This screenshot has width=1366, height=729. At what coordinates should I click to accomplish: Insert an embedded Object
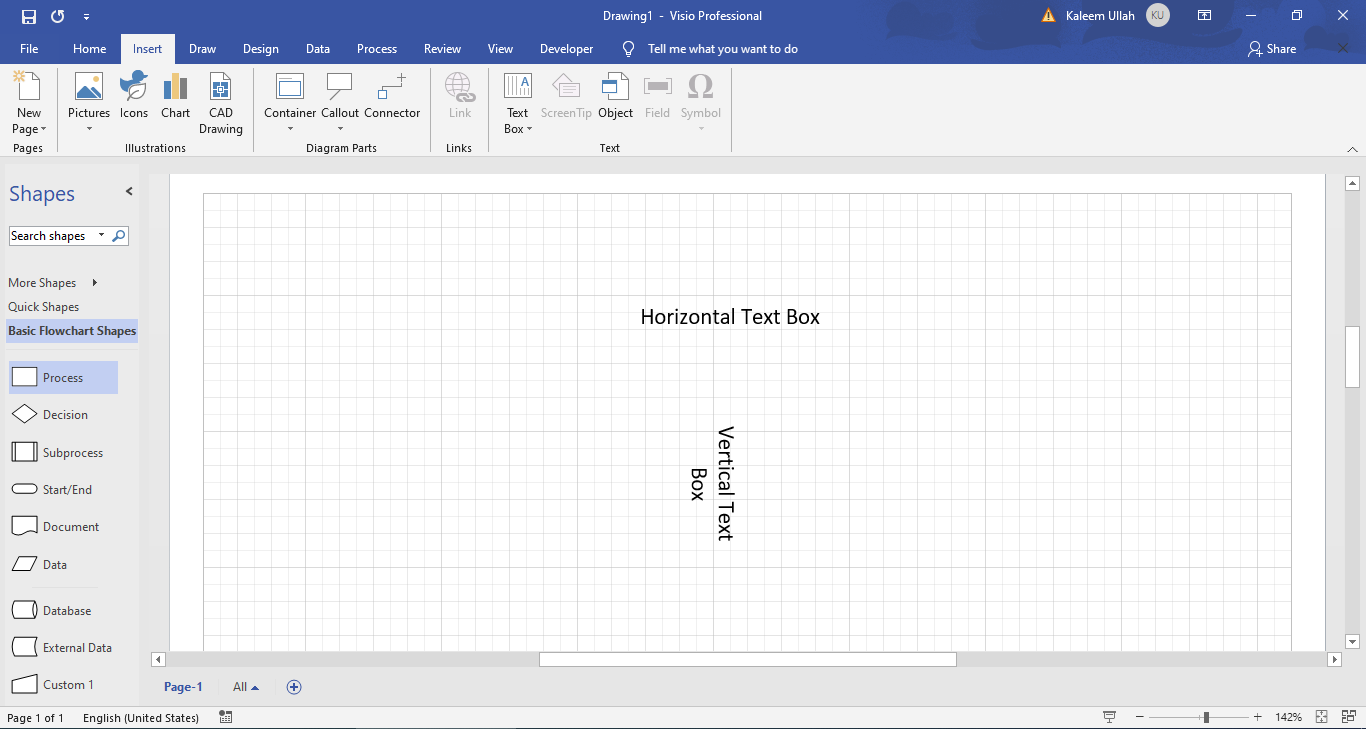615,97
